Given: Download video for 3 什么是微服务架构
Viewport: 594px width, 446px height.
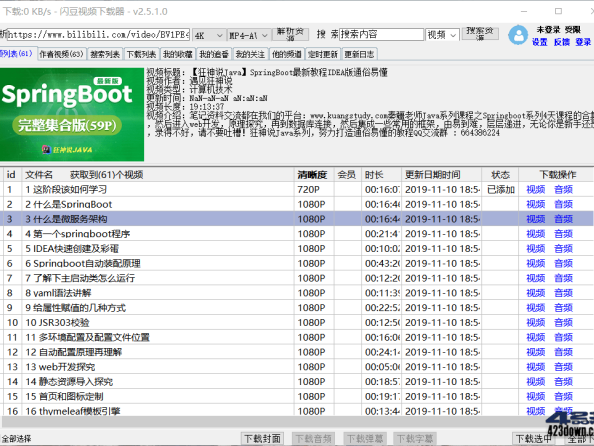Looking at the screenshot, I should 536,219.
